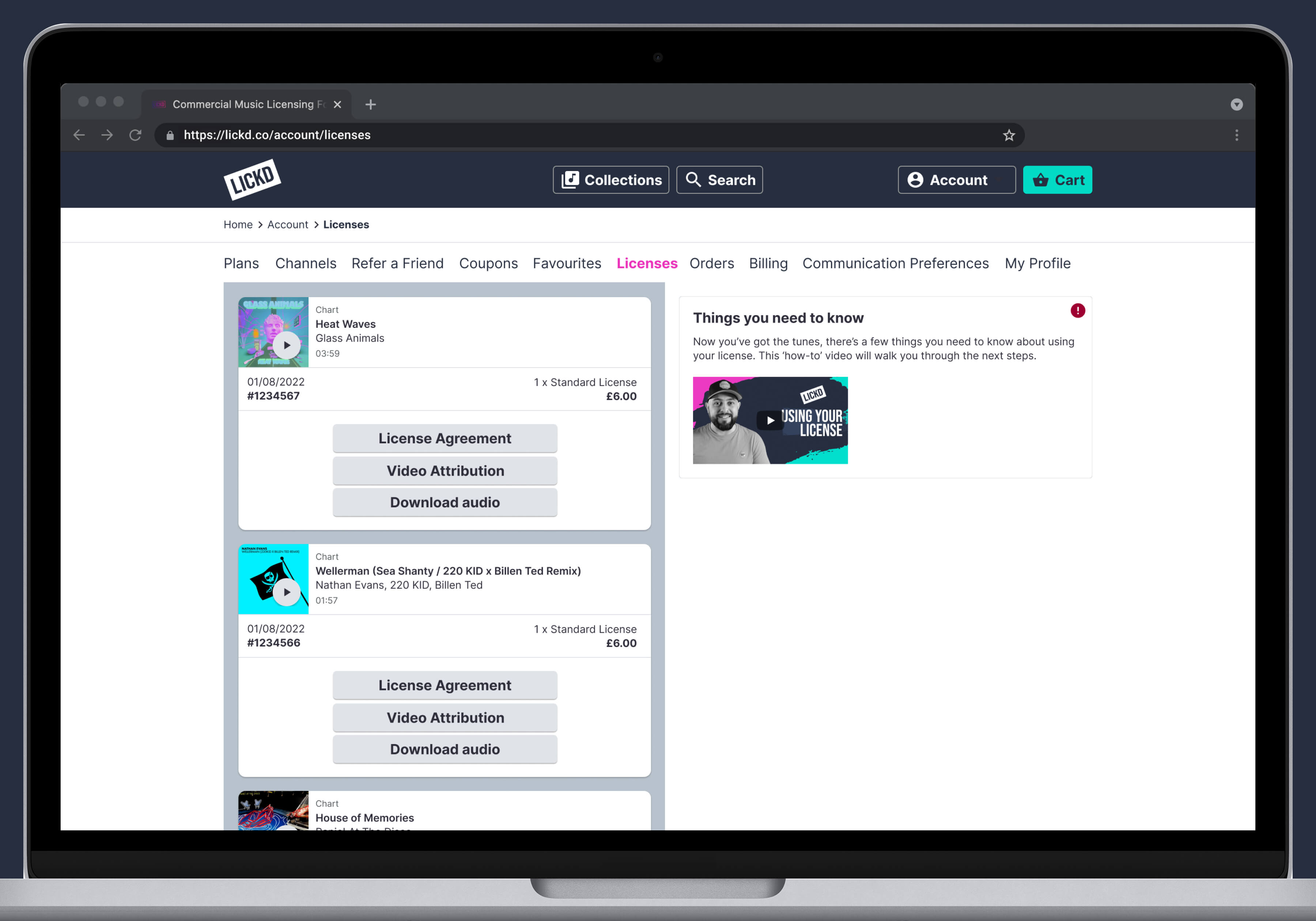Open the browser dropdown chevron at top right
Image resolution: width=1316 pixels, height=921 pixels.
[x=1237, y=104]
